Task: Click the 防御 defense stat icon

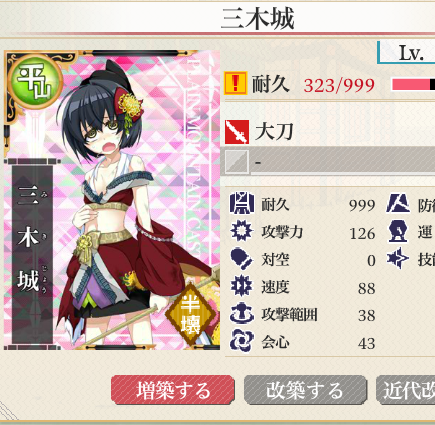Action: pos(398,203)
